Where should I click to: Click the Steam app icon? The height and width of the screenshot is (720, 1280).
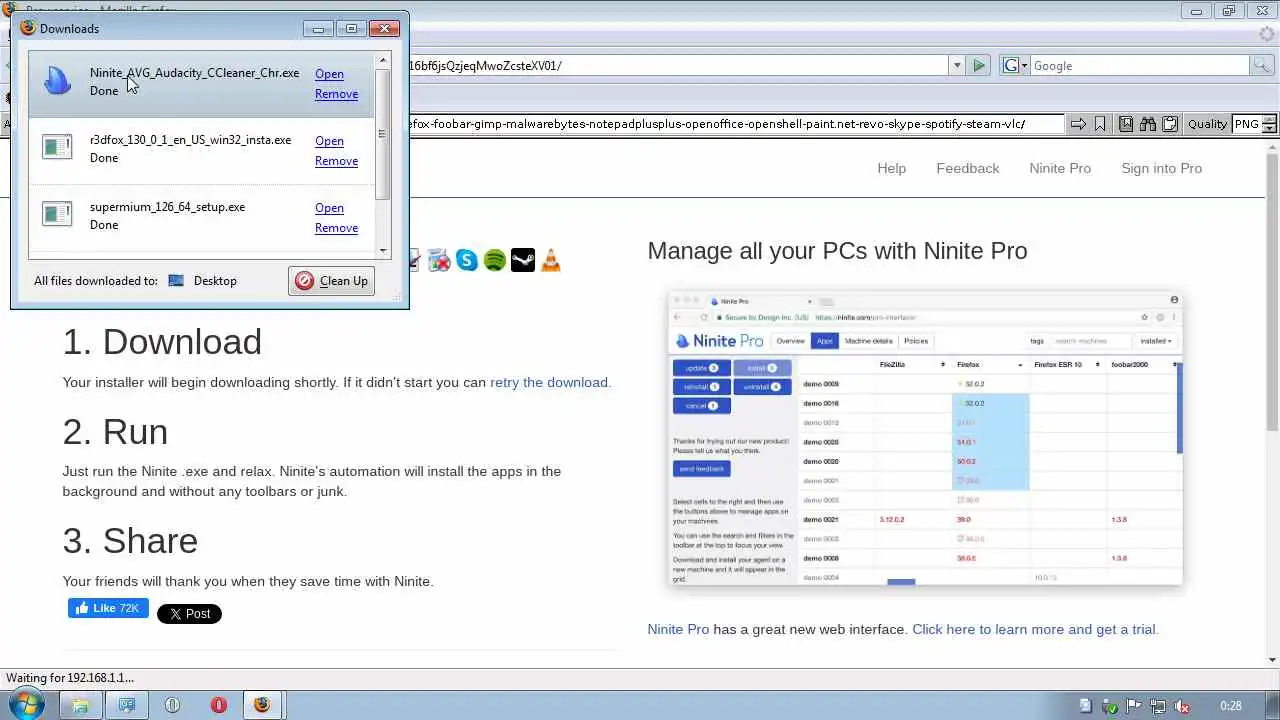point(523,261)
